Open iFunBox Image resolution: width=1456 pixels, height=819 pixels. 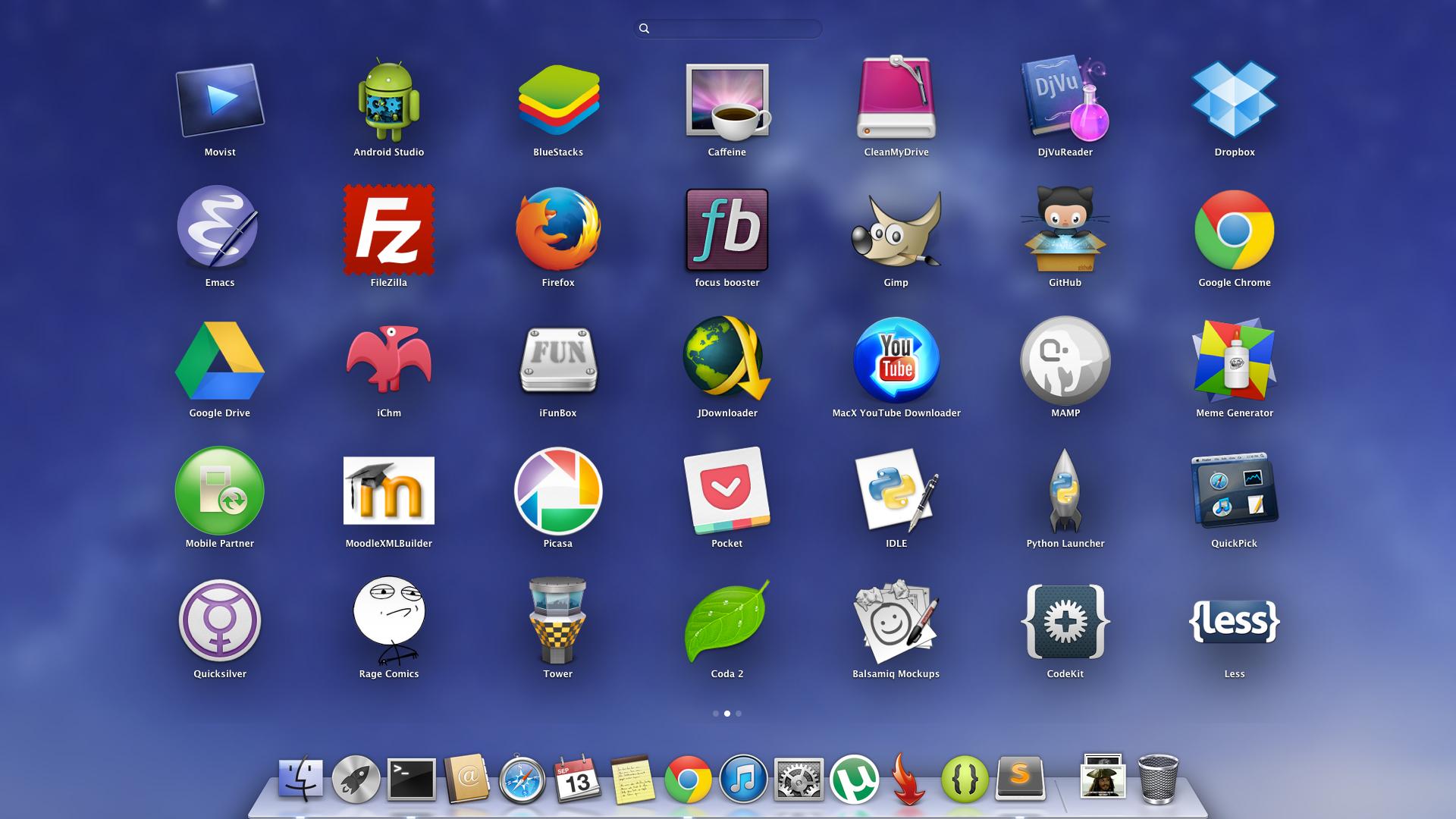point(558,360)
